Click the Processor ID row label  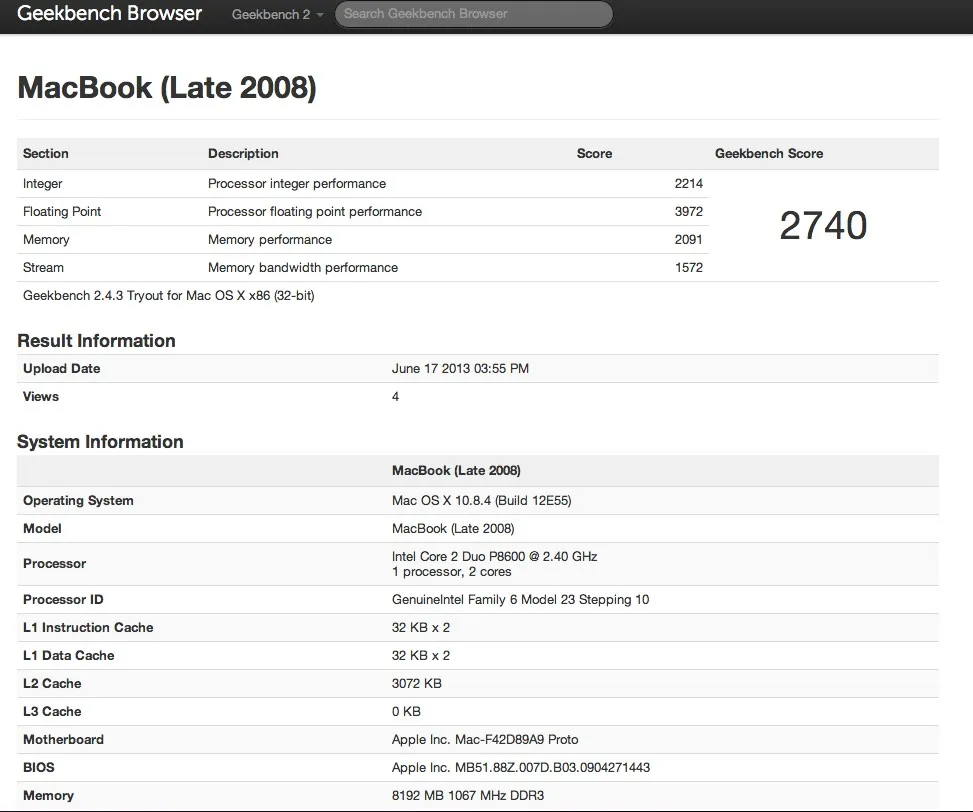pos(63,599)
